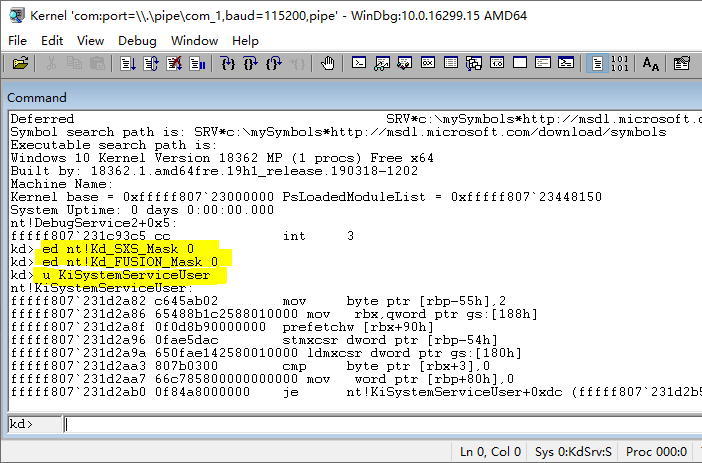Click the hand breakpoint toolbar icon
702x463 pixels.
328,64
